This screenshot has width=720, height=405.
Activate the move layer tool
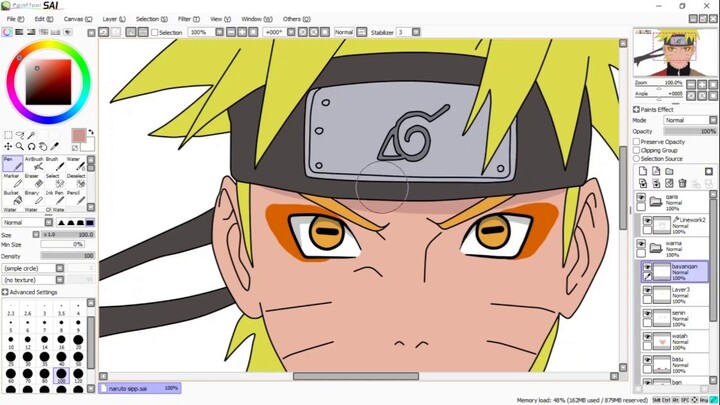(x=8, y=146)
